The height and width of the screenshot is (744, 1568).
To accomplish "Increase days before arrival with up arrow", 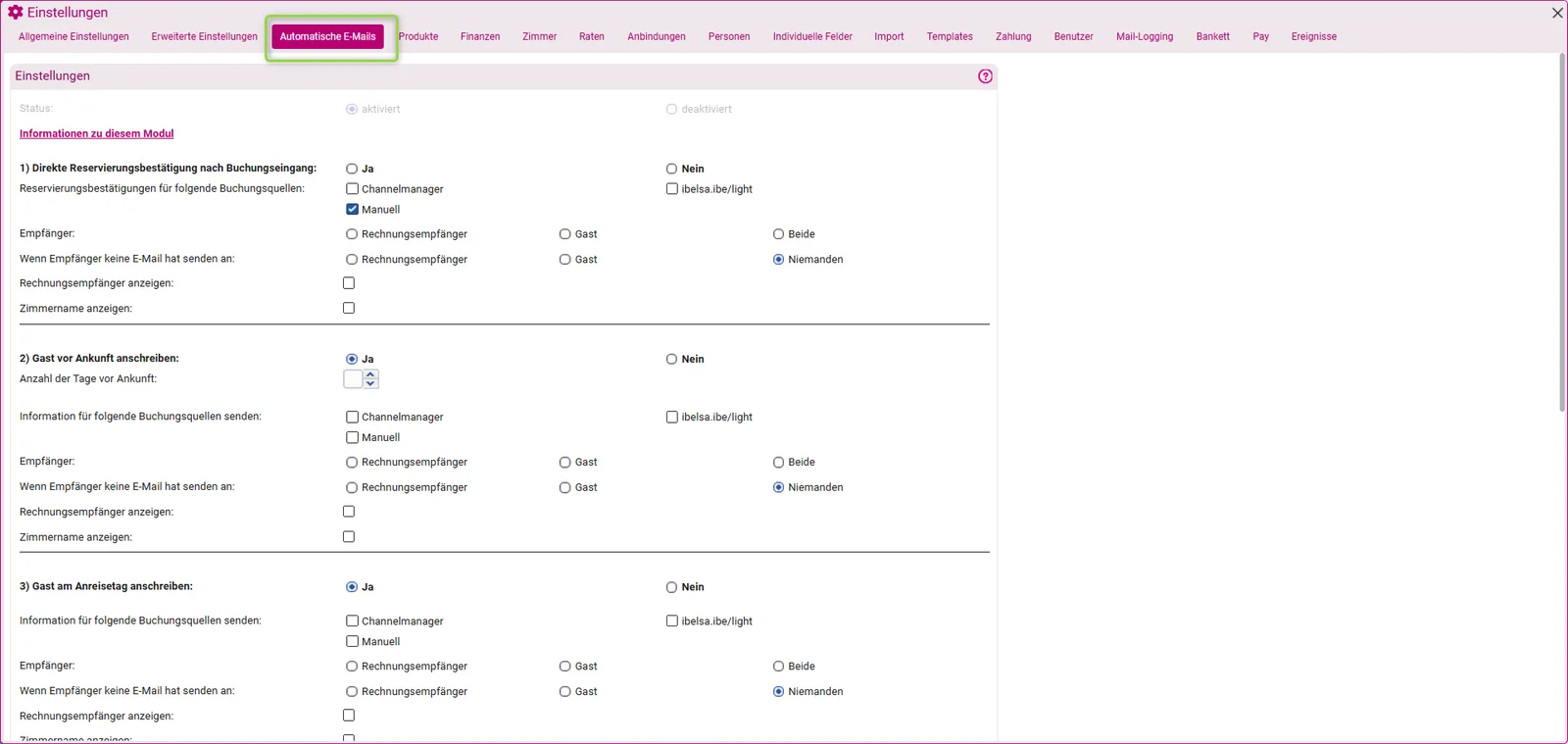I will 370,374.
